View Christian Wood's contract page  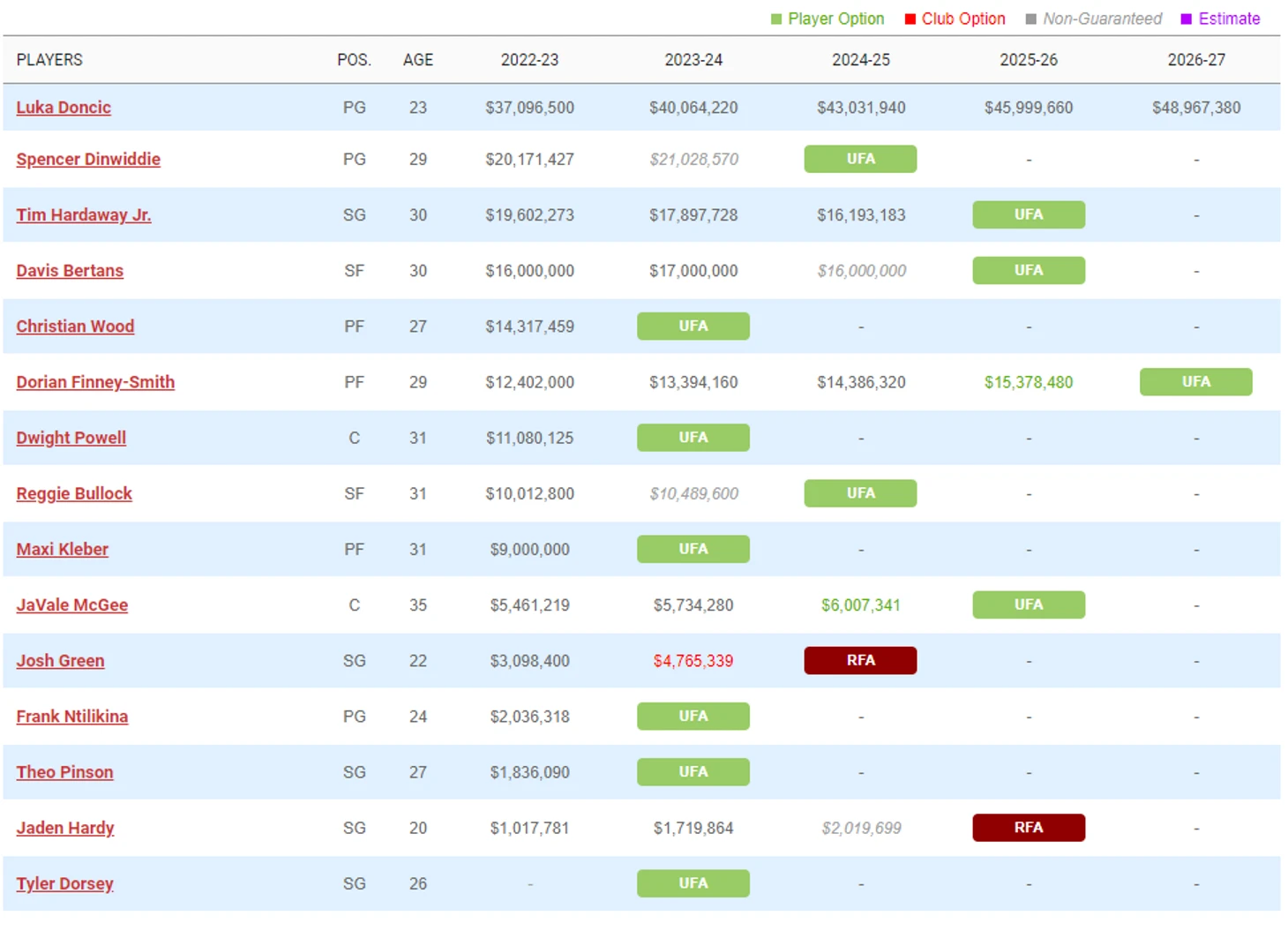[75, 327]
